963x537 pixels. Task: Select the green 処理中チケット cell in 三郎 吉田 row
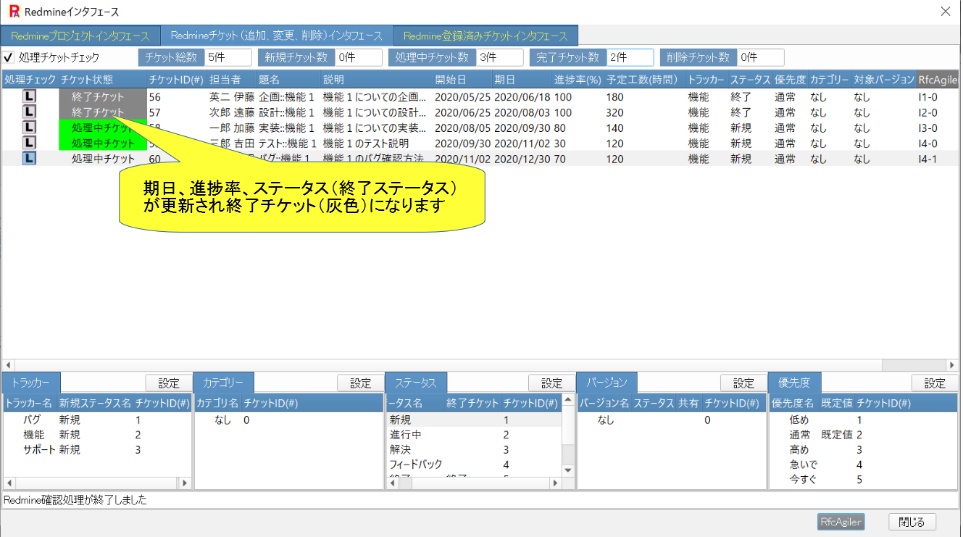click(x=103, y=143)
